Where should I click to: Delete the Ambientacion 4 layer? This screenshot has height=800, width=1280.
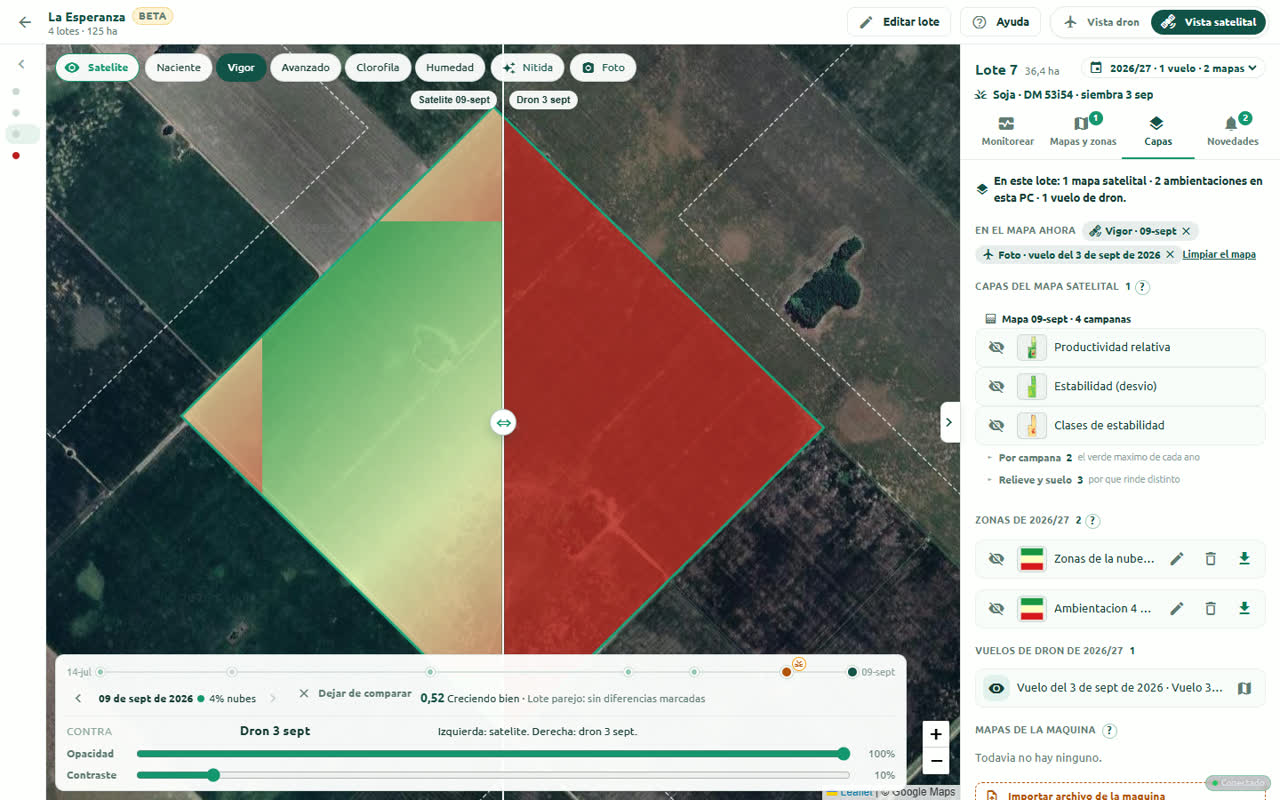pos(1210,608)
